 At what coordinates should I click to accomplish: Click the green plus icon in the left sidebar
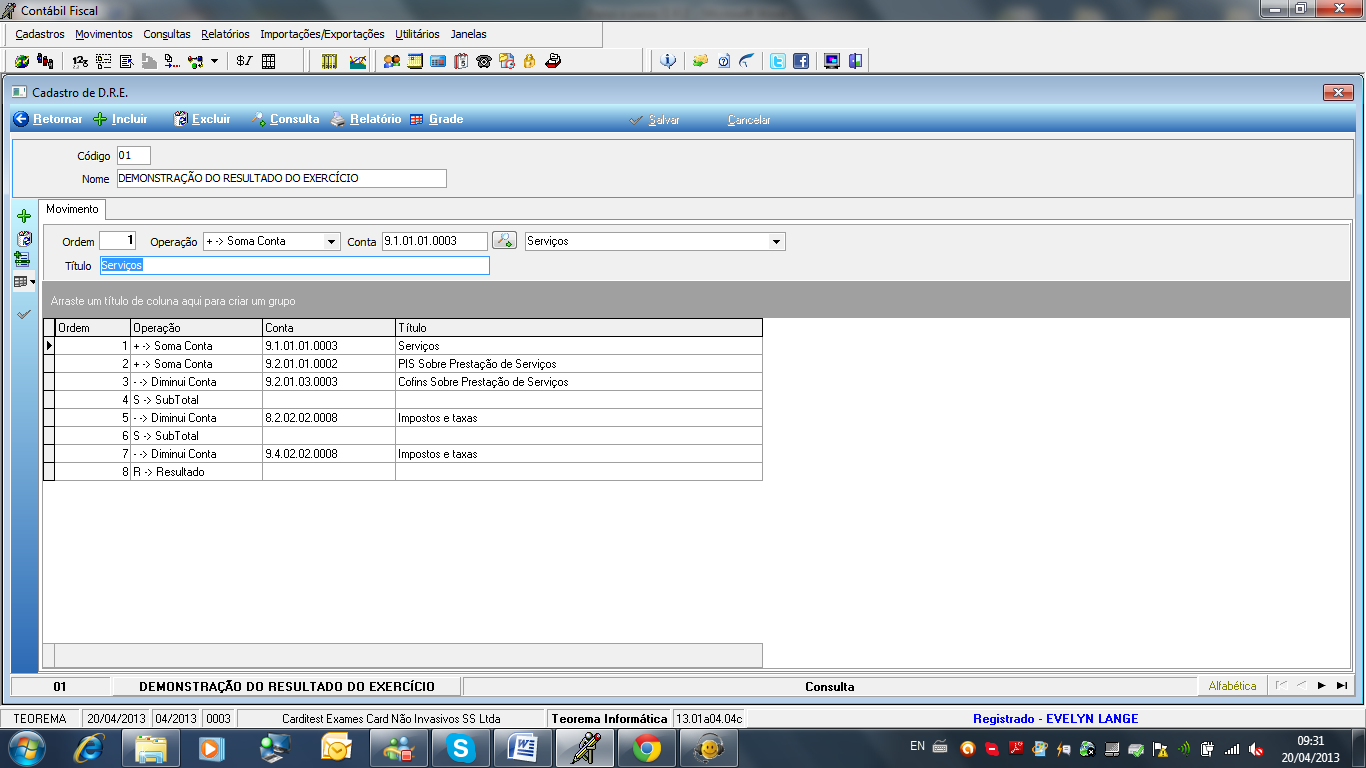24,216
